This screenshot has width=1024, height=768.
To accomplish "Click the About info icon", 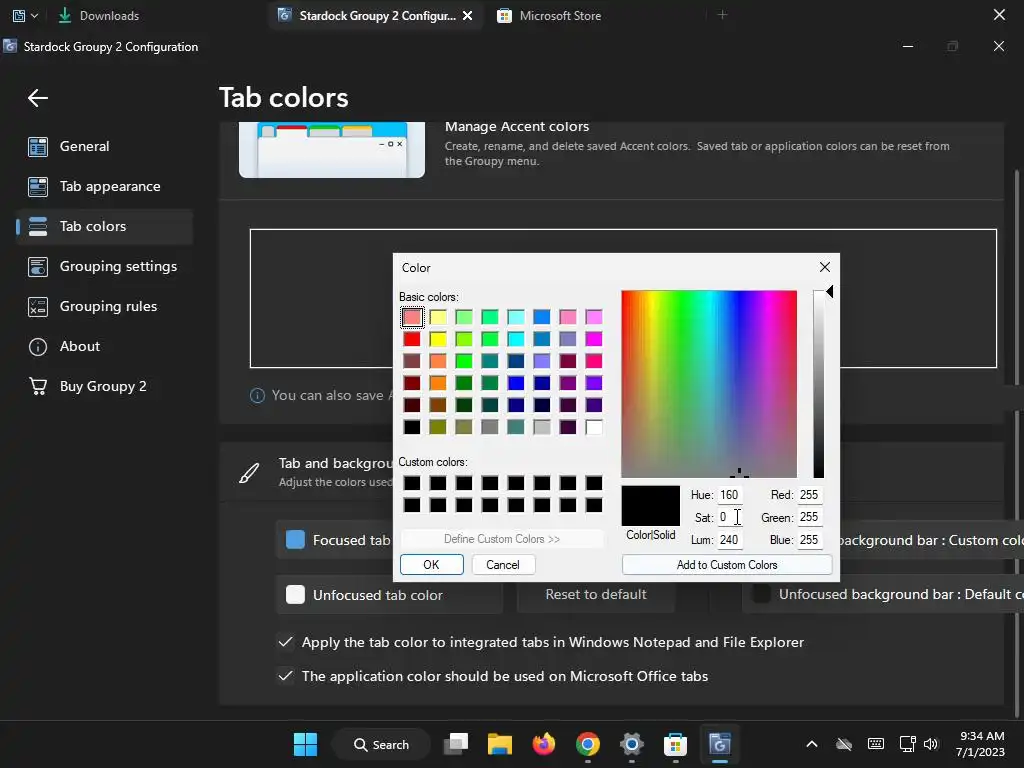I will 38,346.
